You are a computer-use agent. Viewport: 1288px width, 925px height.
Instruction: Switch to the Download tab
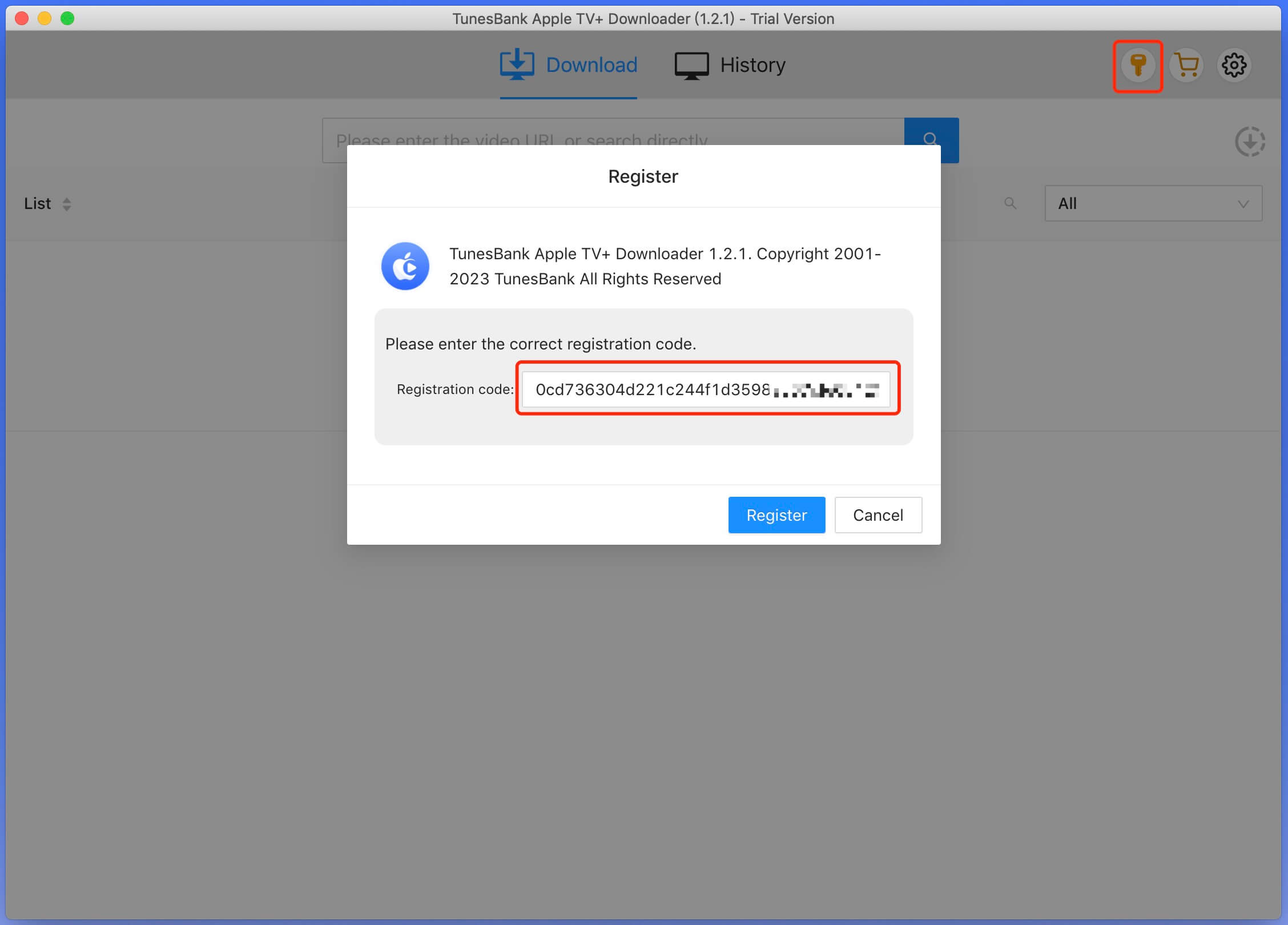569,65
